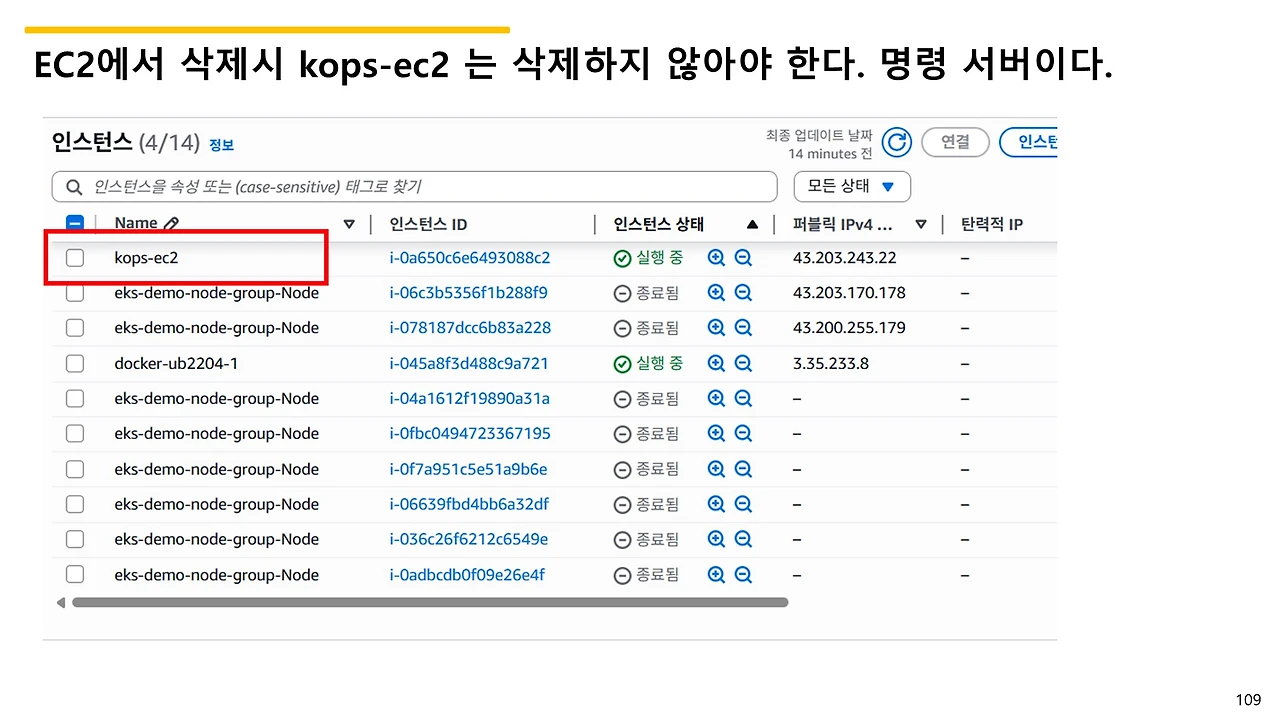The height and width of the screenshot is (720, 1280).
Task: Zoom out icon on row i-0f7a951c5e51a9b6e
Action: 743,469
